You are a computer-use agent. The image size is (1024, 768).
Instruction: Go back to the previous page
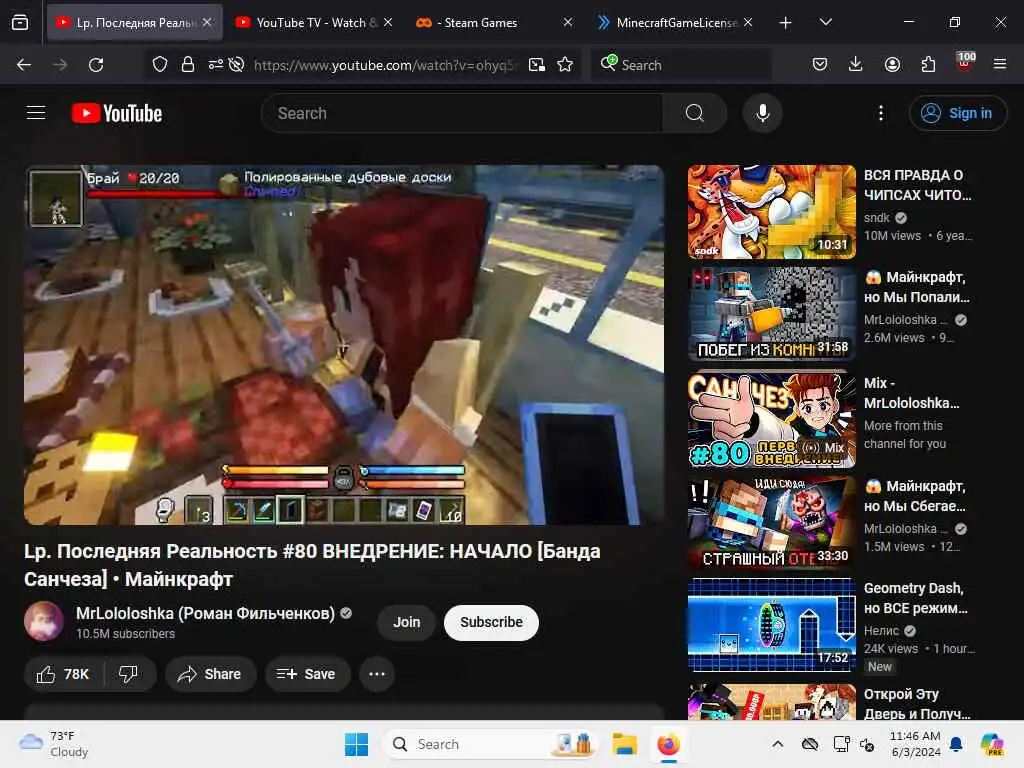(x=24, y=65)
